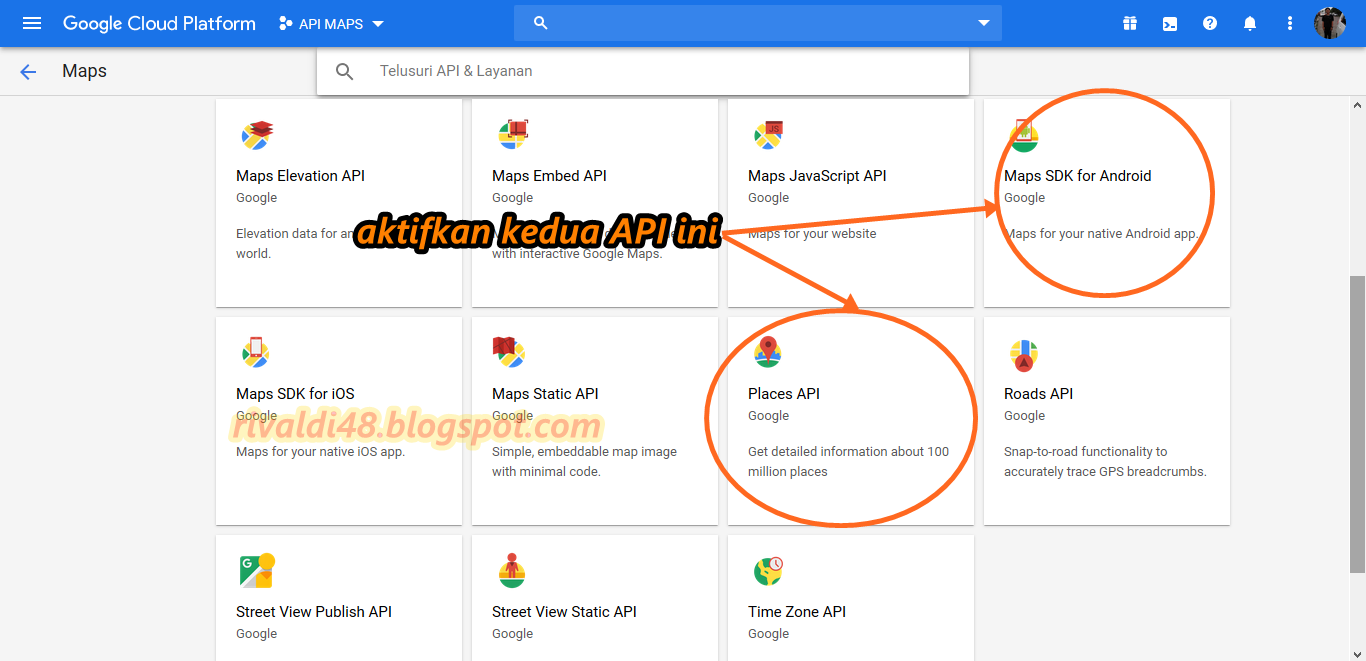
Task: Click the Google Cloud Platform logo text
Action: coord(159,23)
